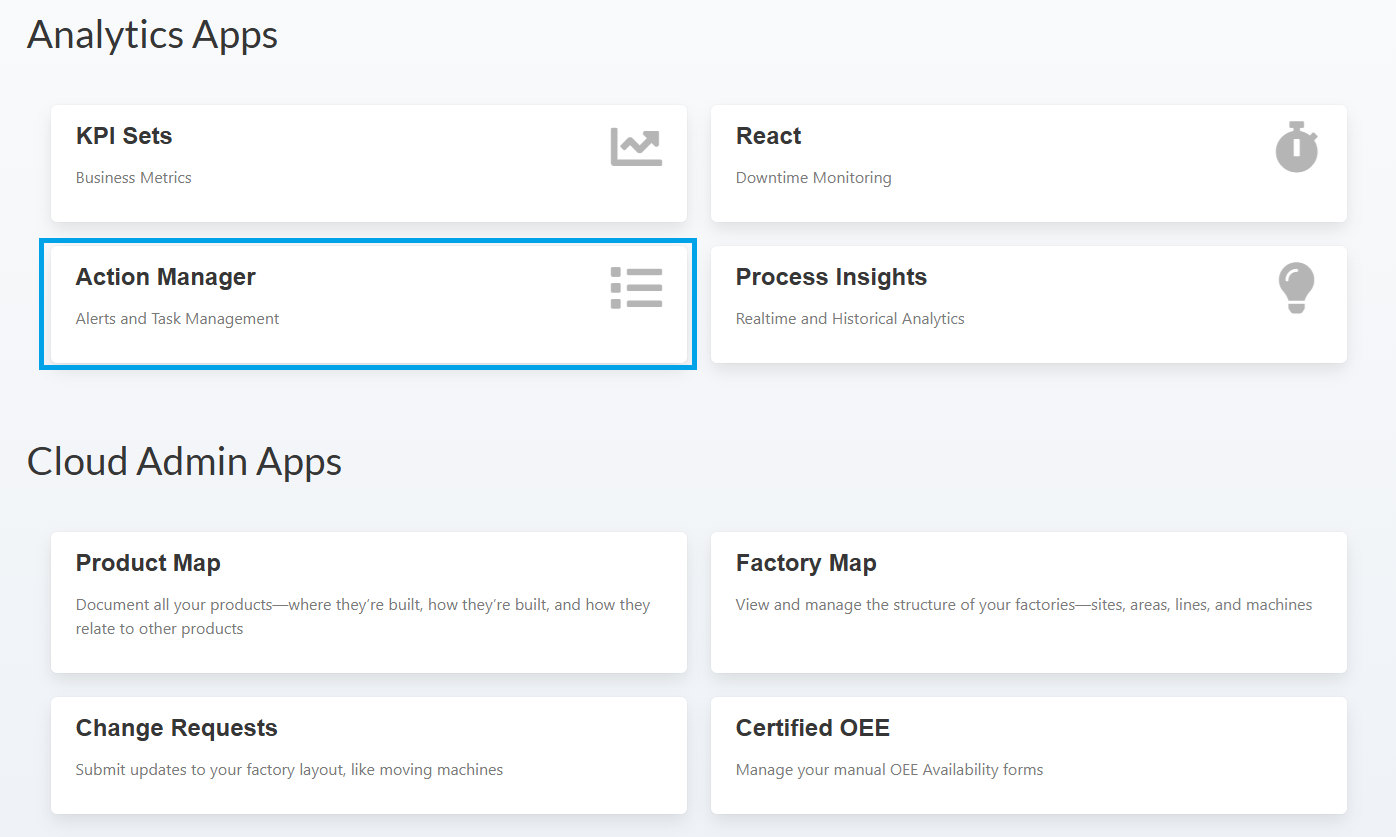Open the Change Requests title

coord(177,728)
